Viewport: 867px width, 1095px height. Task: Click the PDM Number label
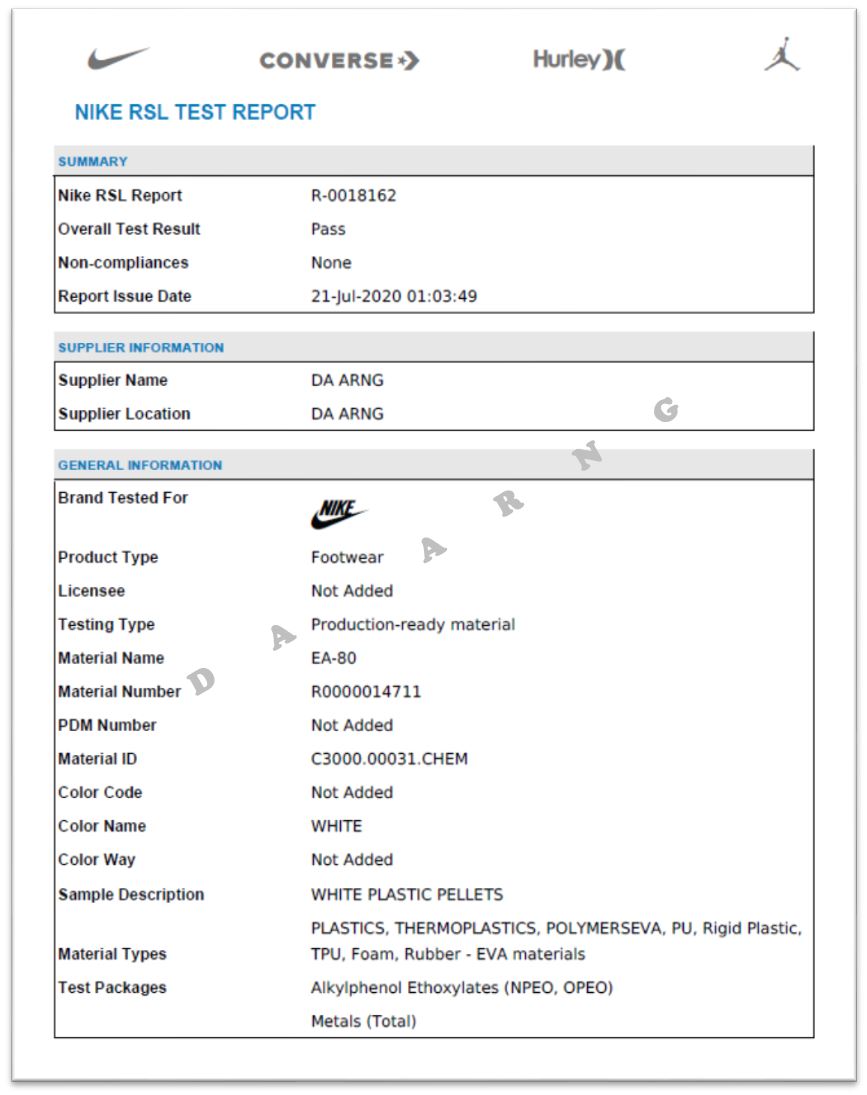107,725
